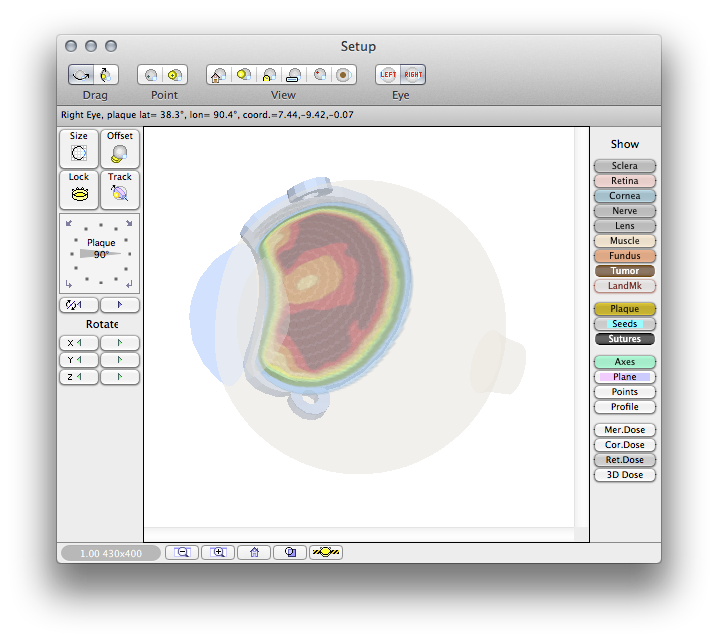718x642 pixels.
Task: Click the 3D Dose button
Action: coord(624,475)
